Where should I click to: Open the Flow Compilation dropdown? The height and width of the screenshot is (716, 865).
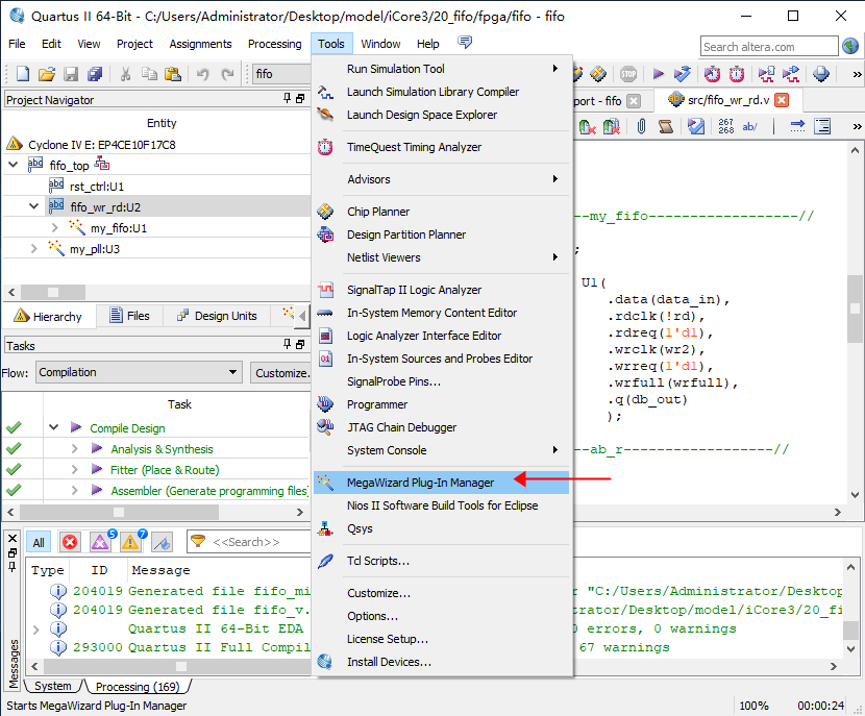pyautogui.click(x=233, y=372)
